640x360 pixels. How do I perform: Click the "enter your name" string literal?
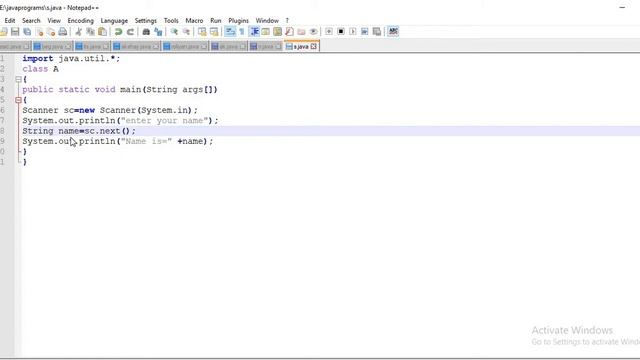pos(164,120)
